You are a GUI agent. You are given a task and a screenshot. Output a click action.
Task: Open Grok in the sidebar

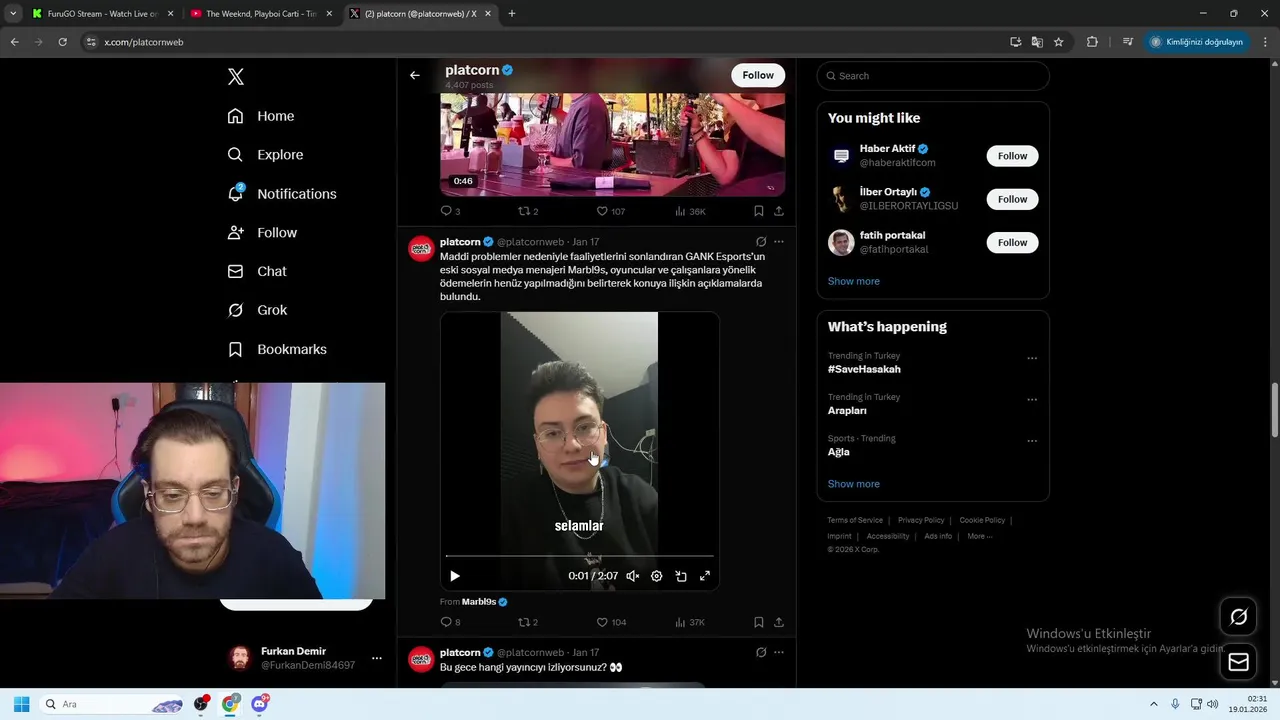coord(257,310)
